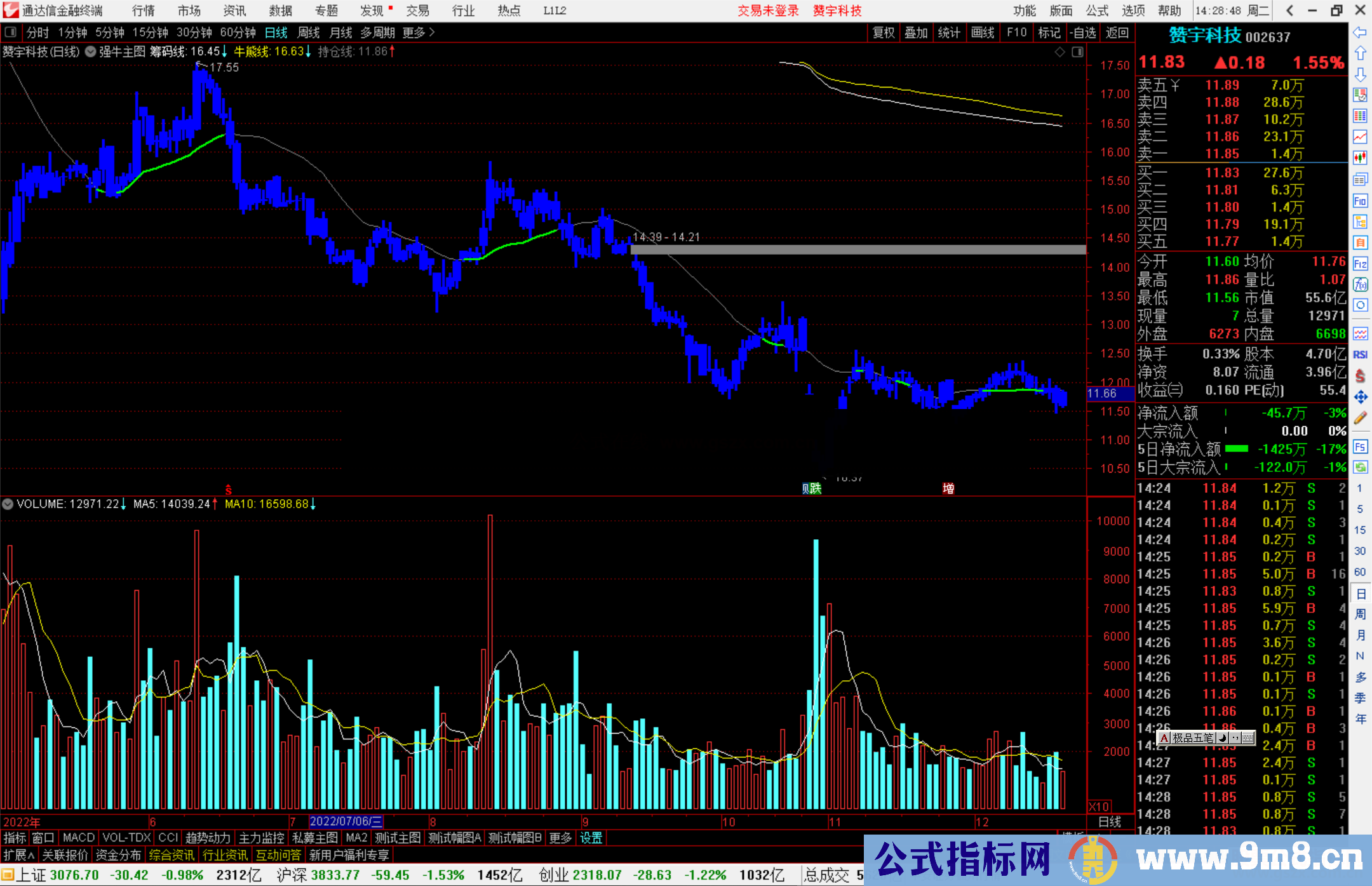Select the 15 minute period in sidebar
The image size is (1372, 886).
tap(1360, 530)
